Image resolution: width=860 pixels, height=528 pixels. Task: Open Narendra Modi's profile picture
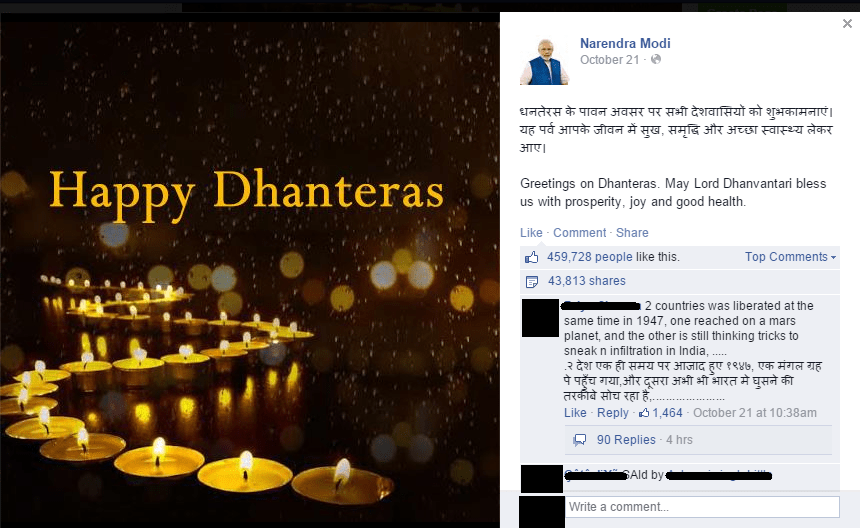point(545,61)
